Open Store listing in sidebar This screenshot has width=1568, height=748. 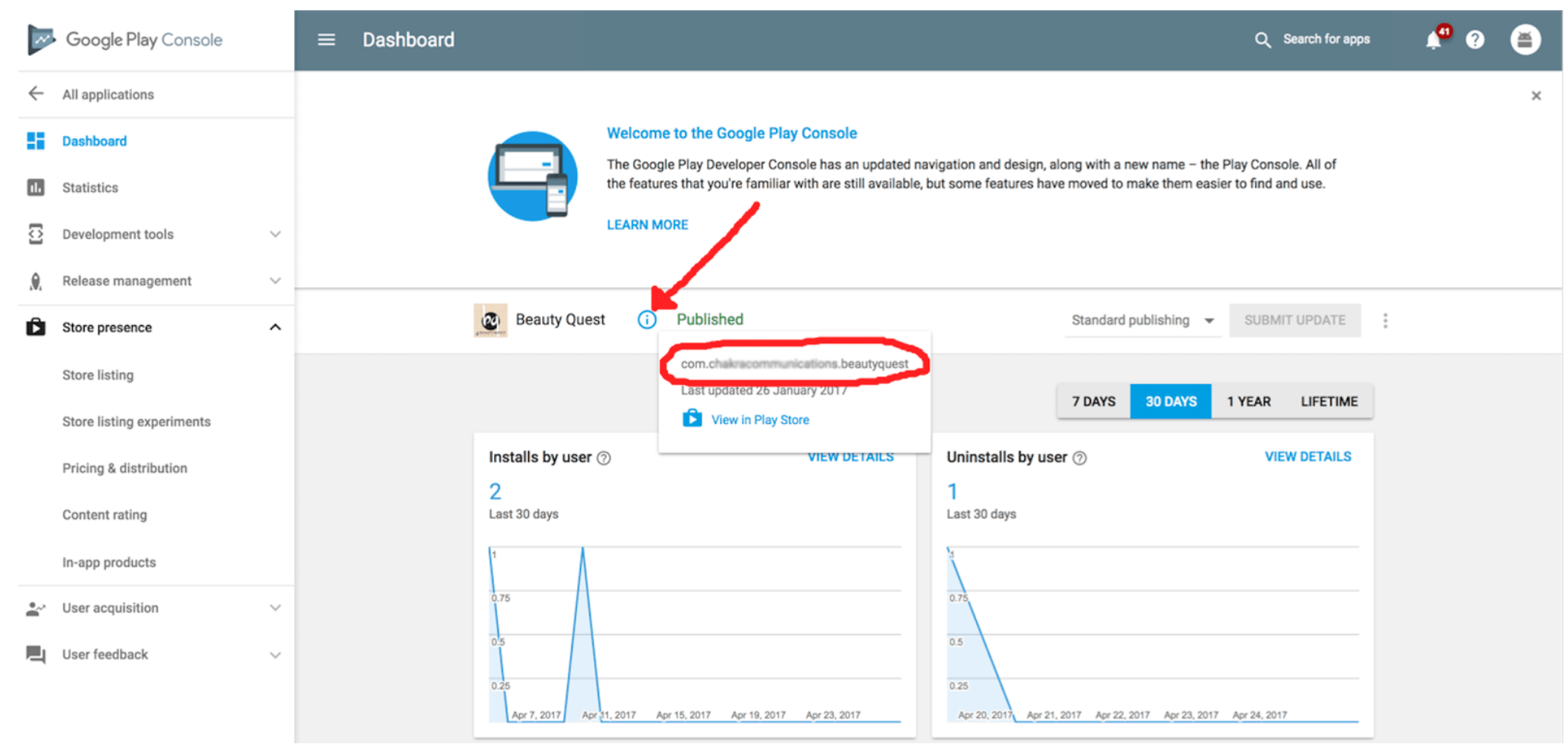pyautogui.click(x=98, y=375)
